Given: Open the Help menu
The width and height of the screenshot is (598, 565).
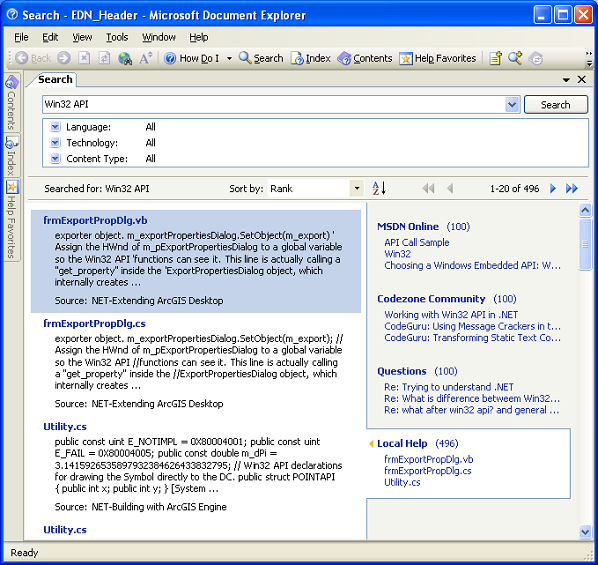Looking at the screenshot, I should 199,37.
